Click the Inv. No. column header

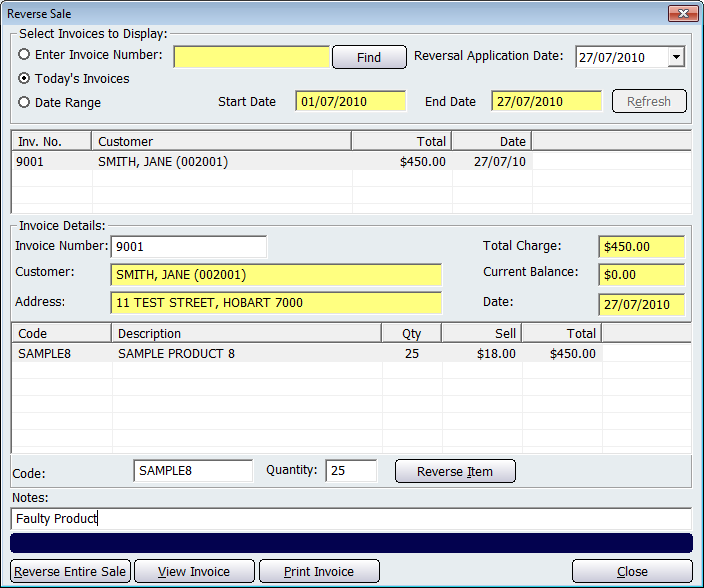tap(52, 141)
